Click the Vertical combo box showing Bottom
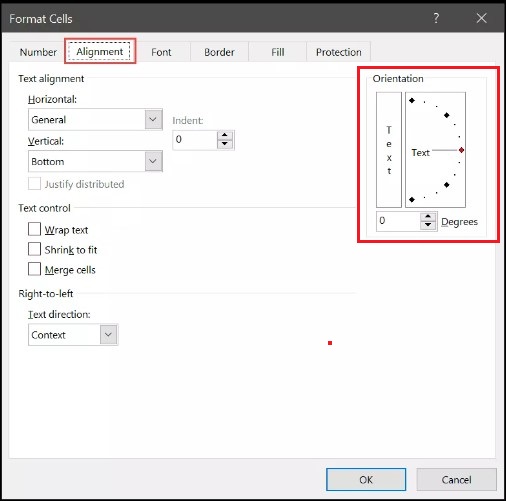Viewport: 506px width, 501px height. [x=95, y=161]
